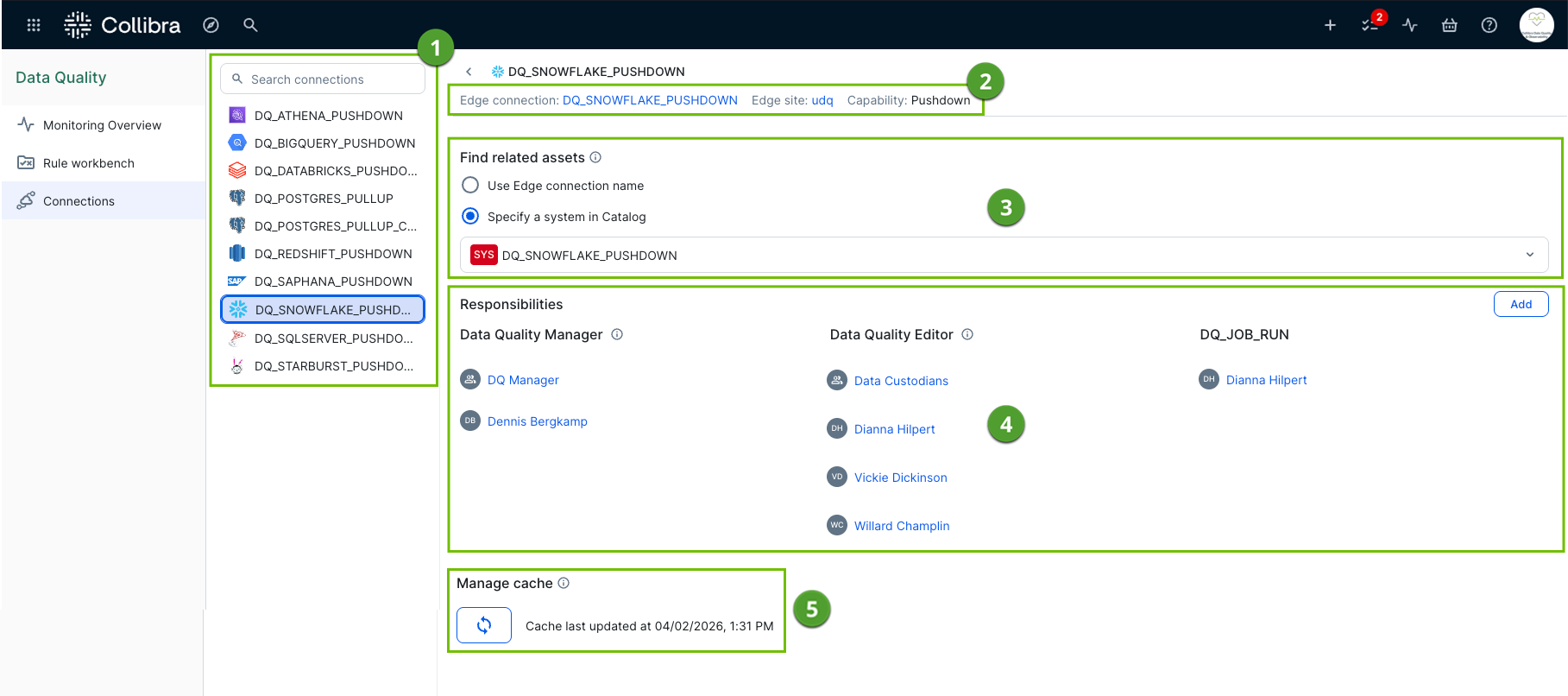Select Specify a system in Catalog option

[470, 216]
